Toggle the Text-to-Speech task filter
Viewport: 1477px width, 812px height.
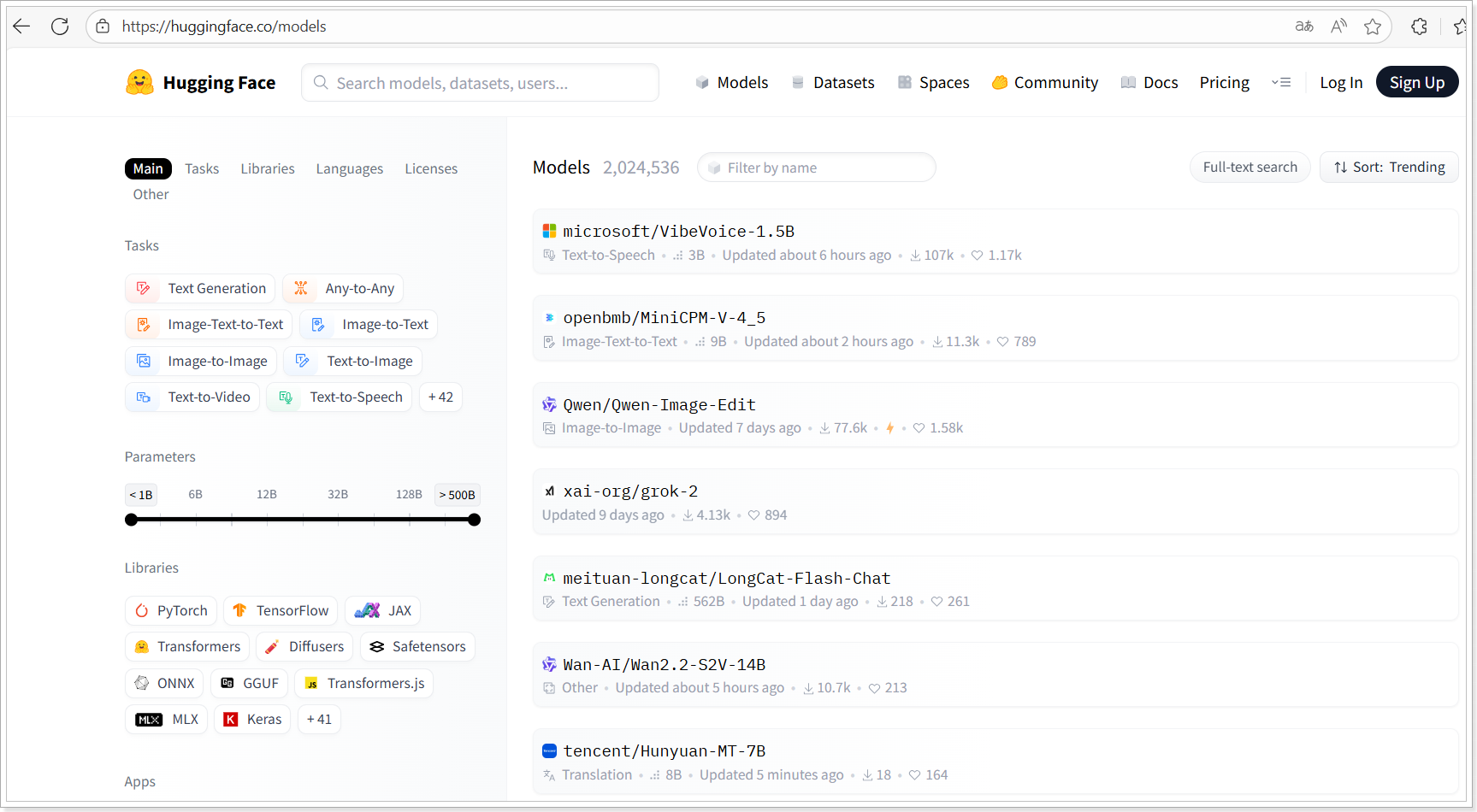[x=340, y=397]
